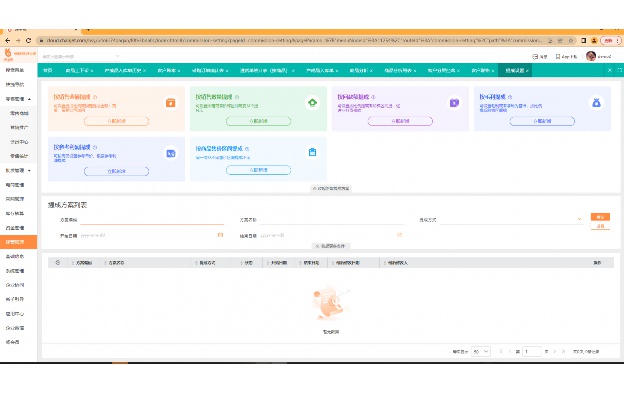Collapse the card section toggle below cards
Screen dimensions: 624x393
point(331,188)
